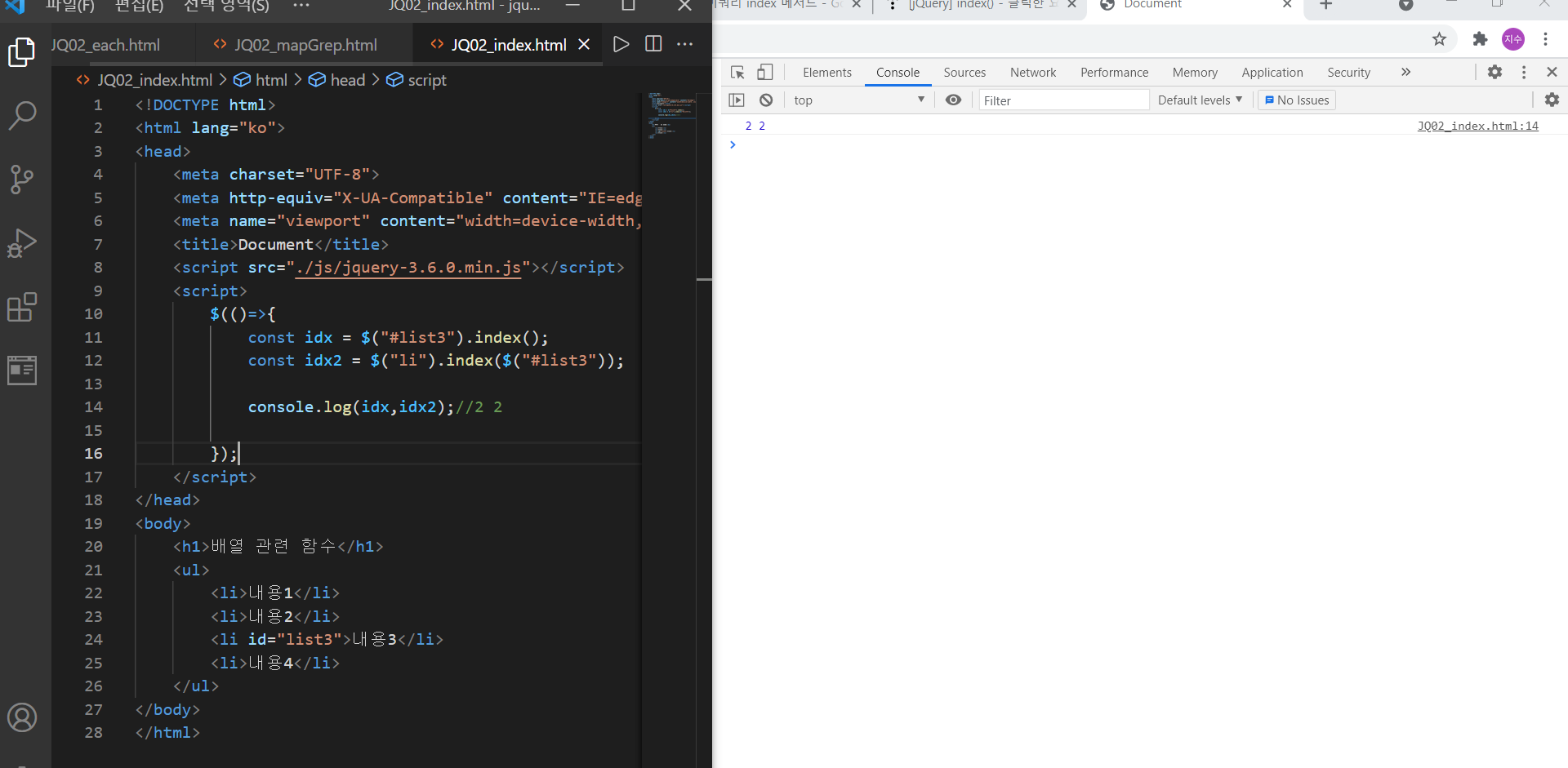Split the editor to the right
Viewport: 1568px width, 768px height.
click(x=653, y=44)
